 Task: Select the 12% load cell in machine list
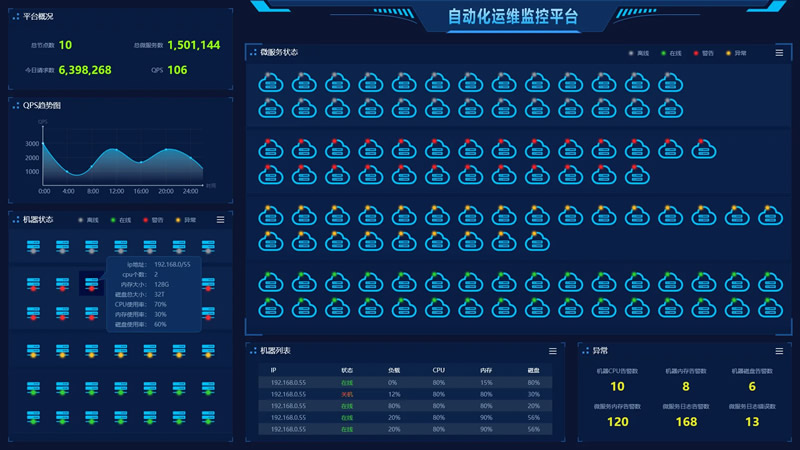coord(394,394)
